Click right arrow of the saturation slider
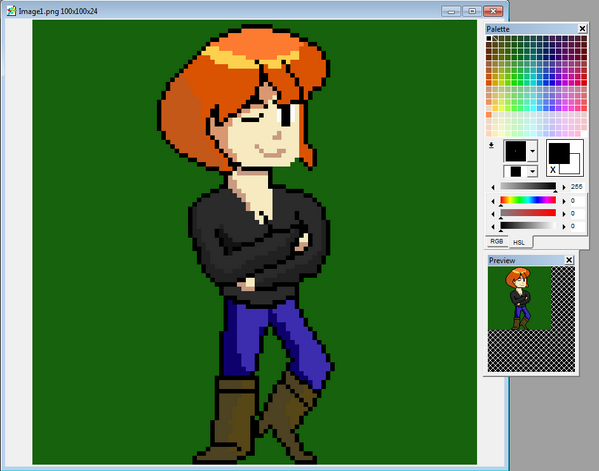This screenshot has height=471, width=599. pyautogui.click(x=564, y=214)
